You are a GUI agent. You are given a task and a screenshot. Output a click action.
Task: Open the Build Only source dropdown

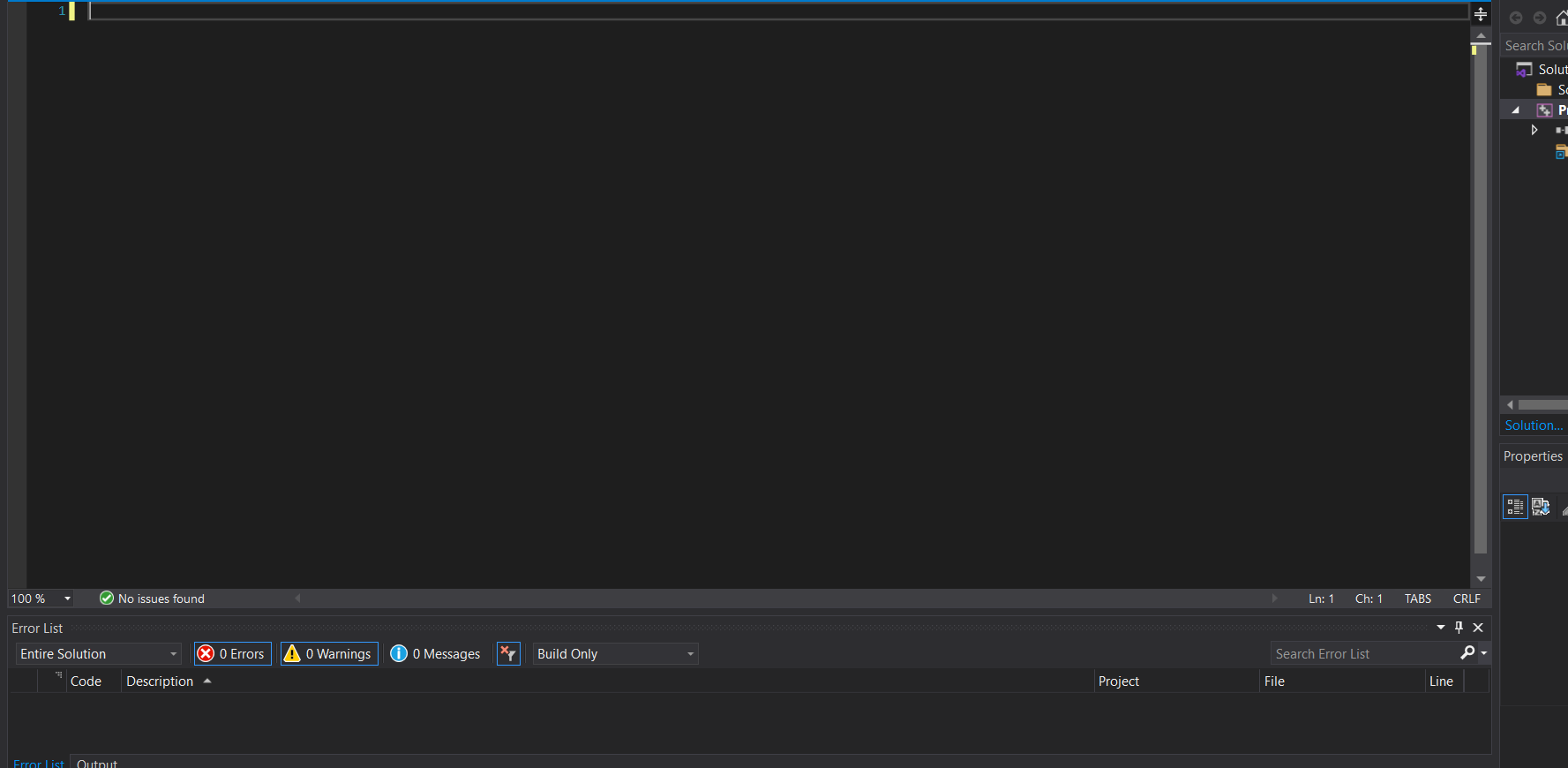(x=615, y=653)
